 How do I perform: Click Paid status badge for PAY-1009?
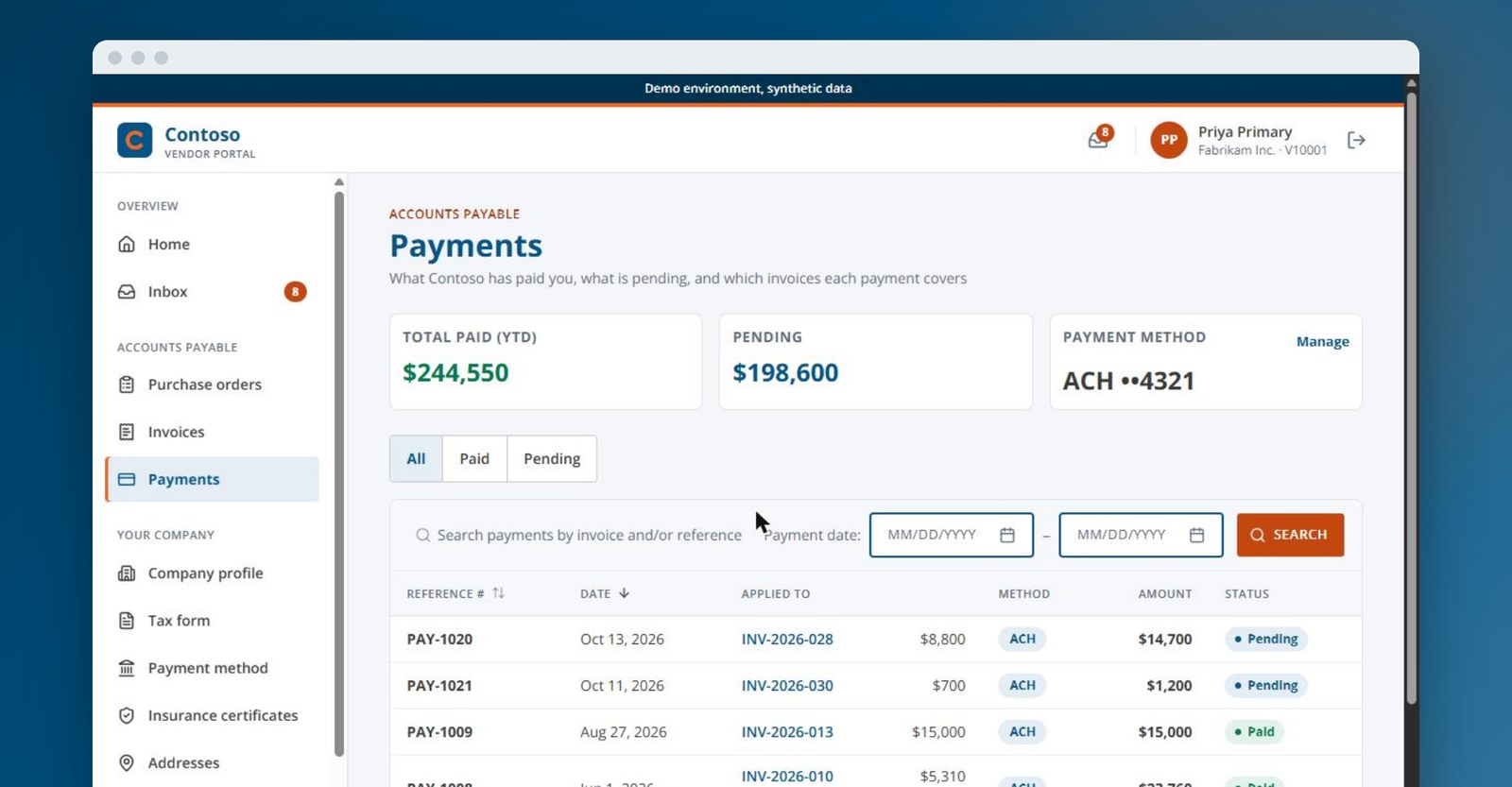point(1254,731)
